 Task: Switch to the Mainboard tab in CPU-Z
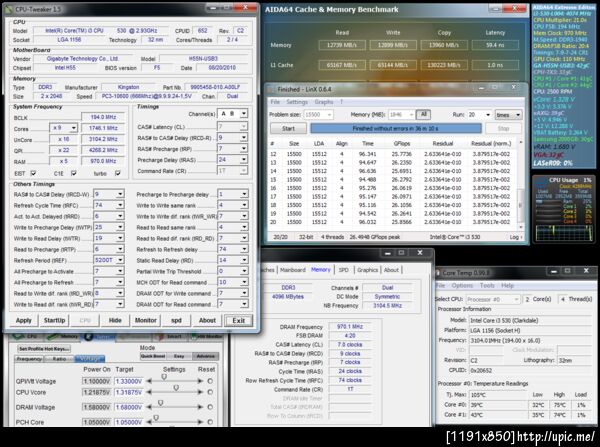[x=293, y=270]
